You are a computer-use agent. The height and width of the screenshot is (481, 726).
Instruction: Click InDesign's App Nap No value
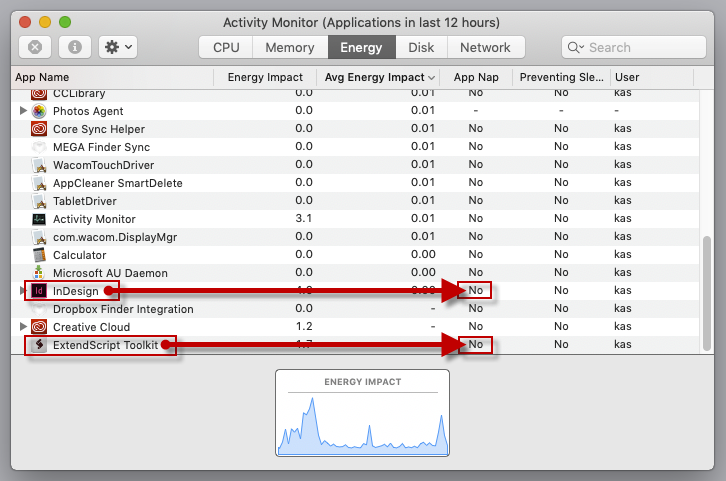[476, 290]
